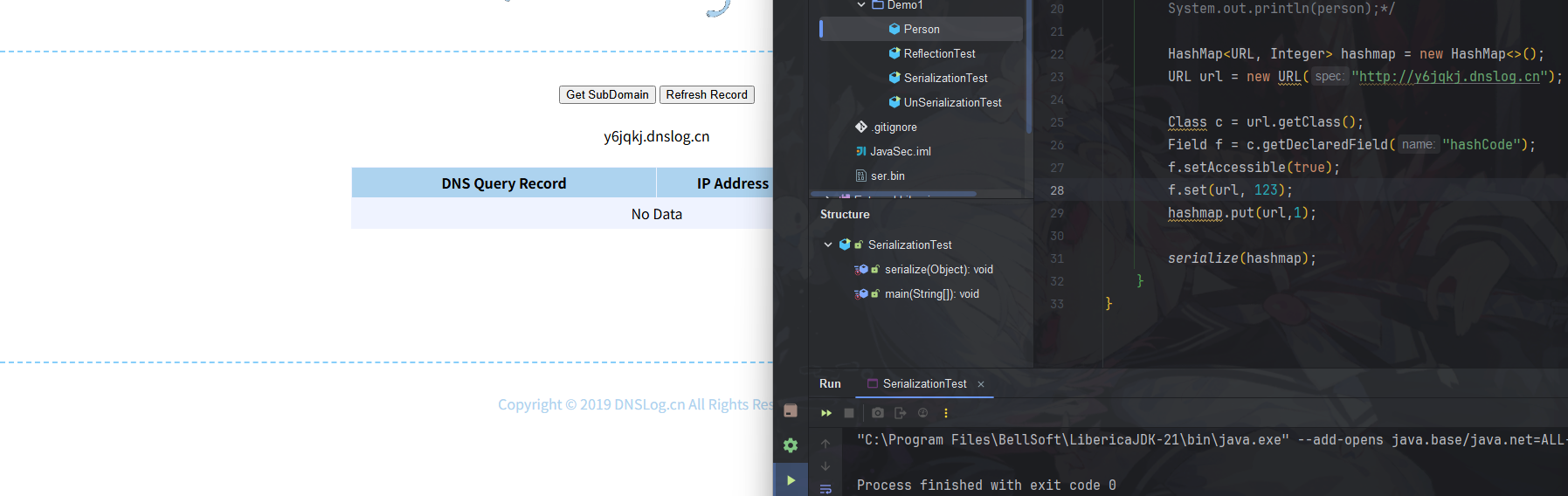1568x496 pixels.
Task: Click the http://y6jqkj.dnslog.cn URL string in code
Action: tap(1449, 77)
